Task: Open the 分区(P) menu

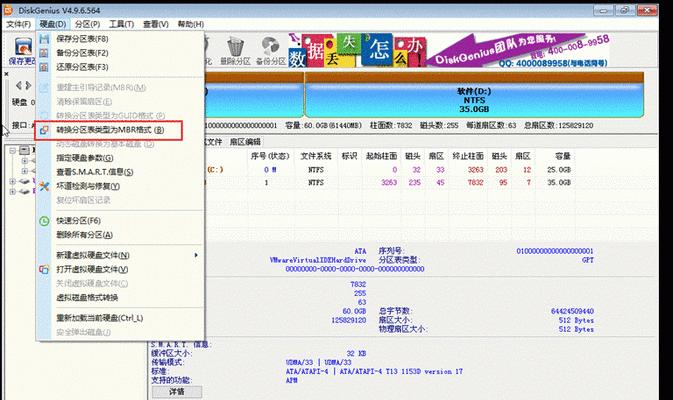Action: click(x=87, y=24)
